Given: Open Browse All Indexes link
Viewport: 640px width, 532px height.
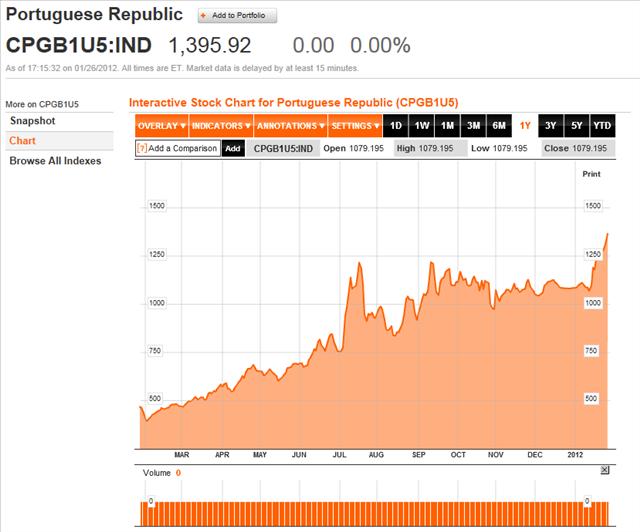Looking at the screenshot, I should coord(55,161).
